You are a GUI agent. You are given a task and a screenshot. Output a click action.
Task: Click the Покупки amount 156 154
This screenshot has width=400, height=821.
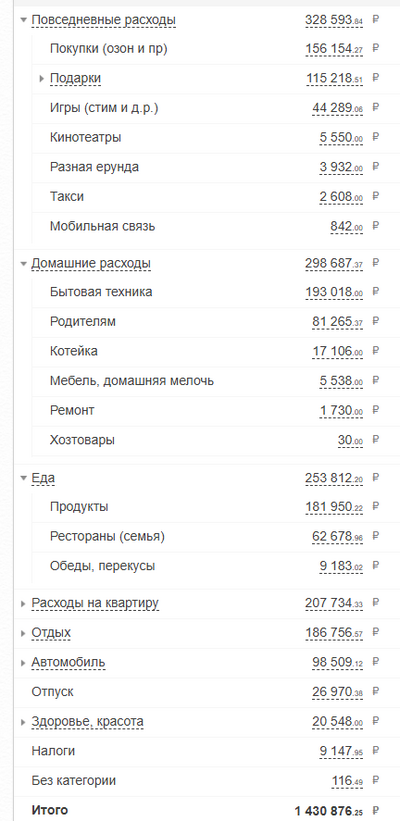[334, 49]
